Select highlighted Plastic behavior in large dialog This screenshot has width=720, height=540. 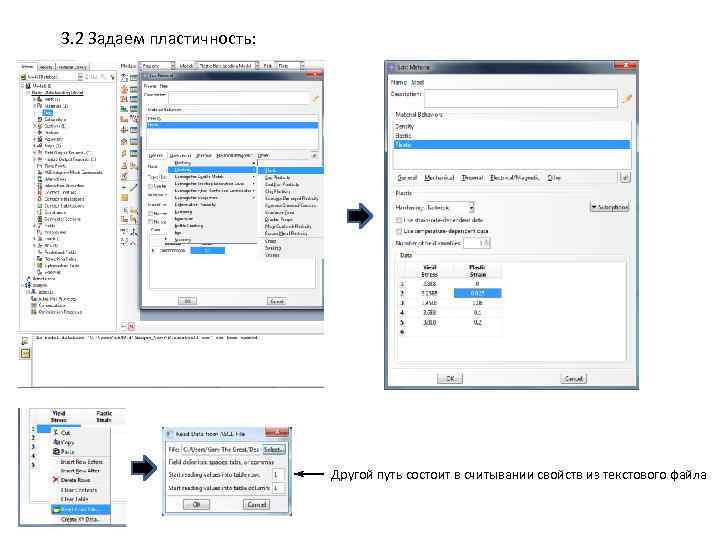512,145
